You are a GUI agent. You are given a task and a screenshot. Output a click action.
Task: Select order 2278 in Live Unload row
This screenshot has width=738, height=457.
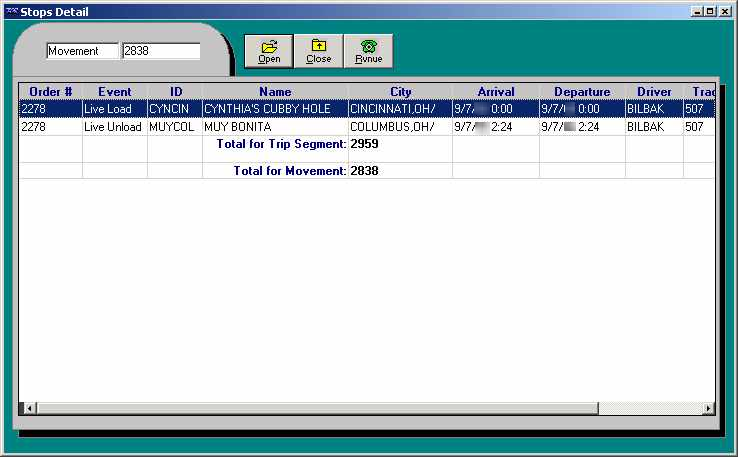(51, 127)
